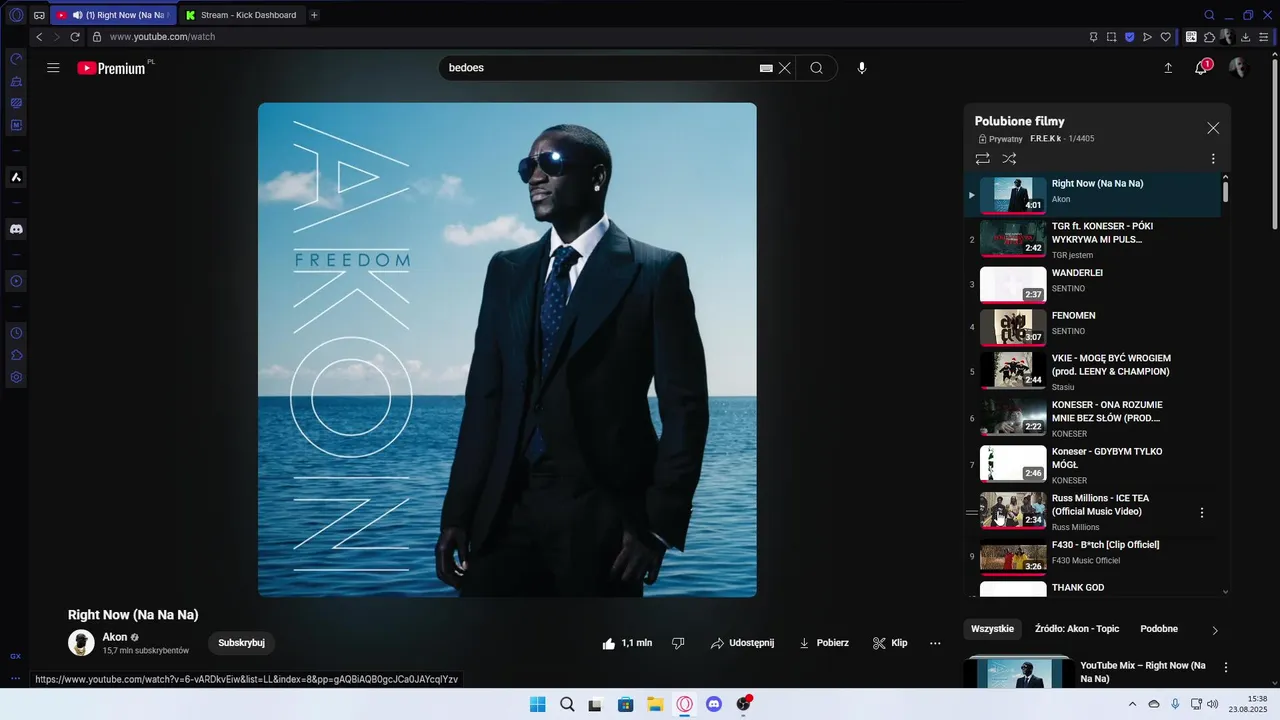This screenshot has width=1280, height=720.
Task: Open Windows Start button
Action: pyautogui.click(x=537, y=704)
